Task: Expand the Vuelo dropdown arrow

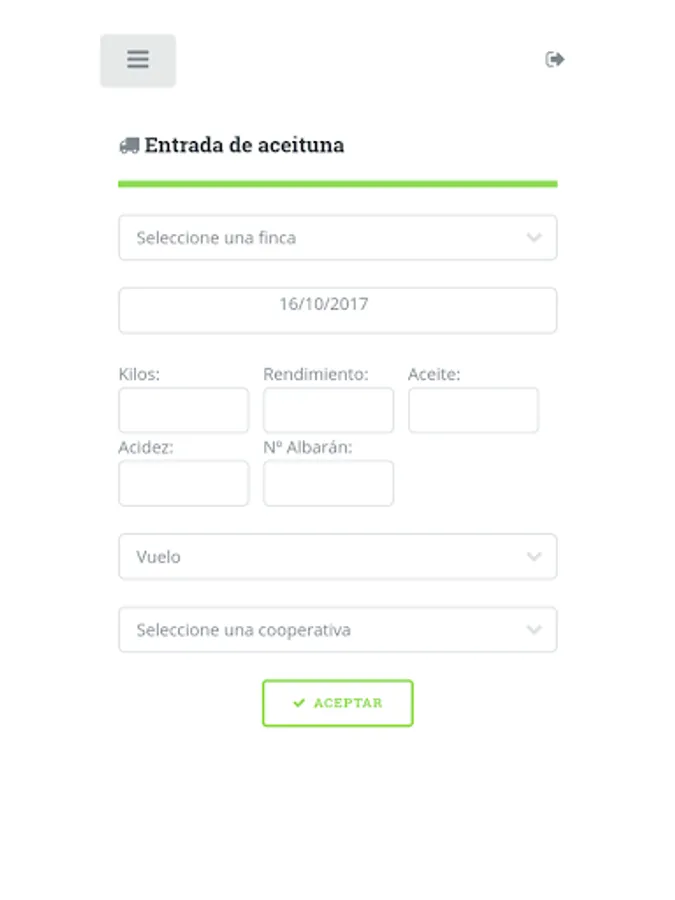Action: coord(534,557)
